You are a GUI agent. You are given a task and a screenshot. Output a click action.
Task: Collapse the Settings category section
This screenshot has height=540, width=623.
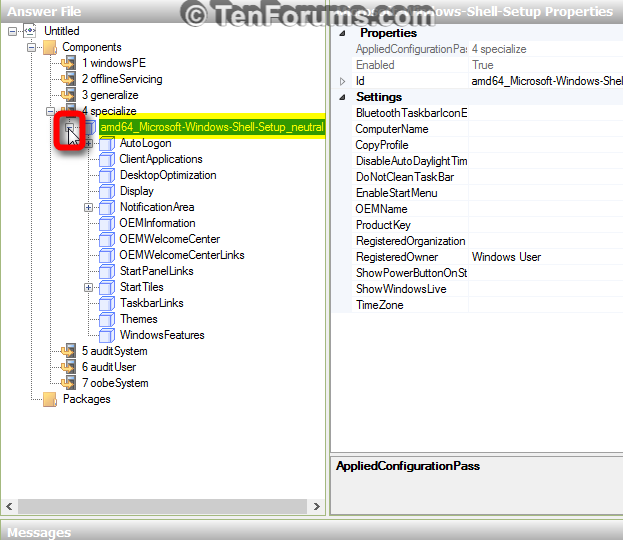[342, 97]
